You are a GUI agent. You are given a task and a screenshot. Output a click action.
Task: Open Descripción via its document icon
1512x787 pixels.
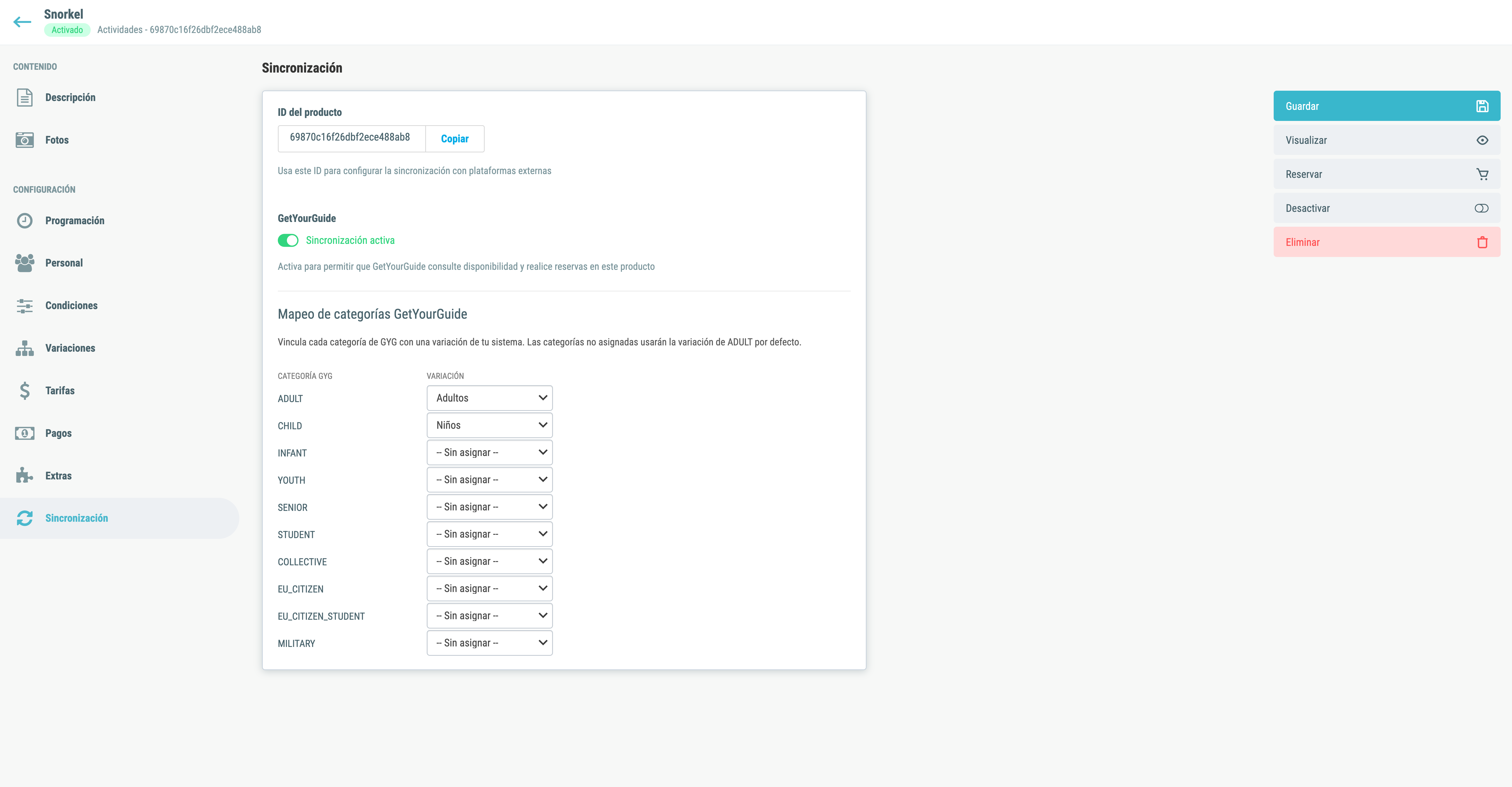point(25,97)
